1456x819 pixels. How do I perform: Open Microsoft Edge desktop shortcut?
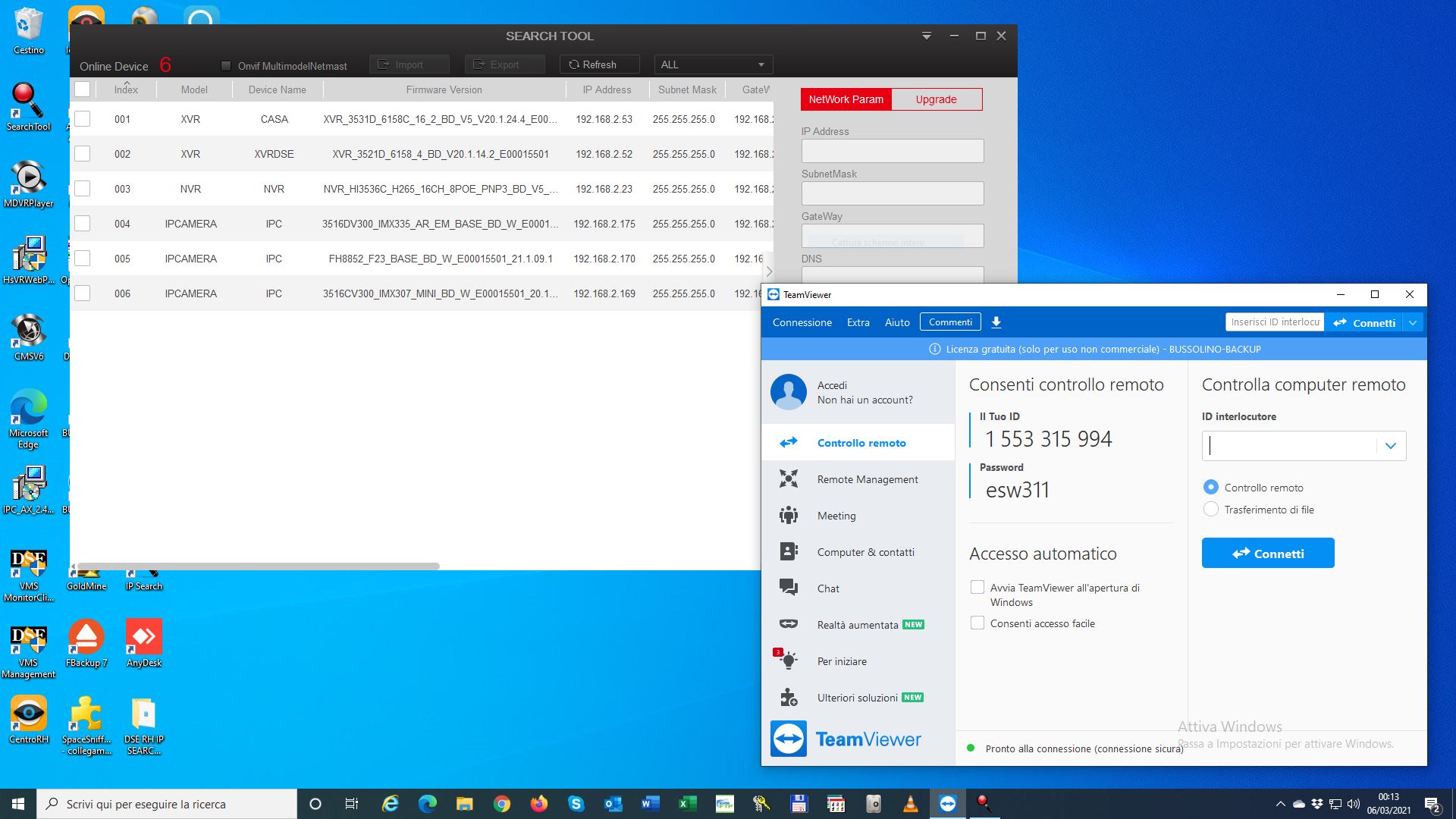pos(28,419)
